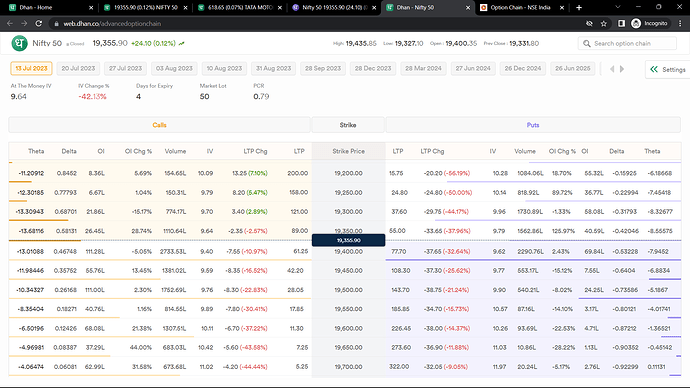
Task: Open a new browser tab
Action: pos(579,7)
